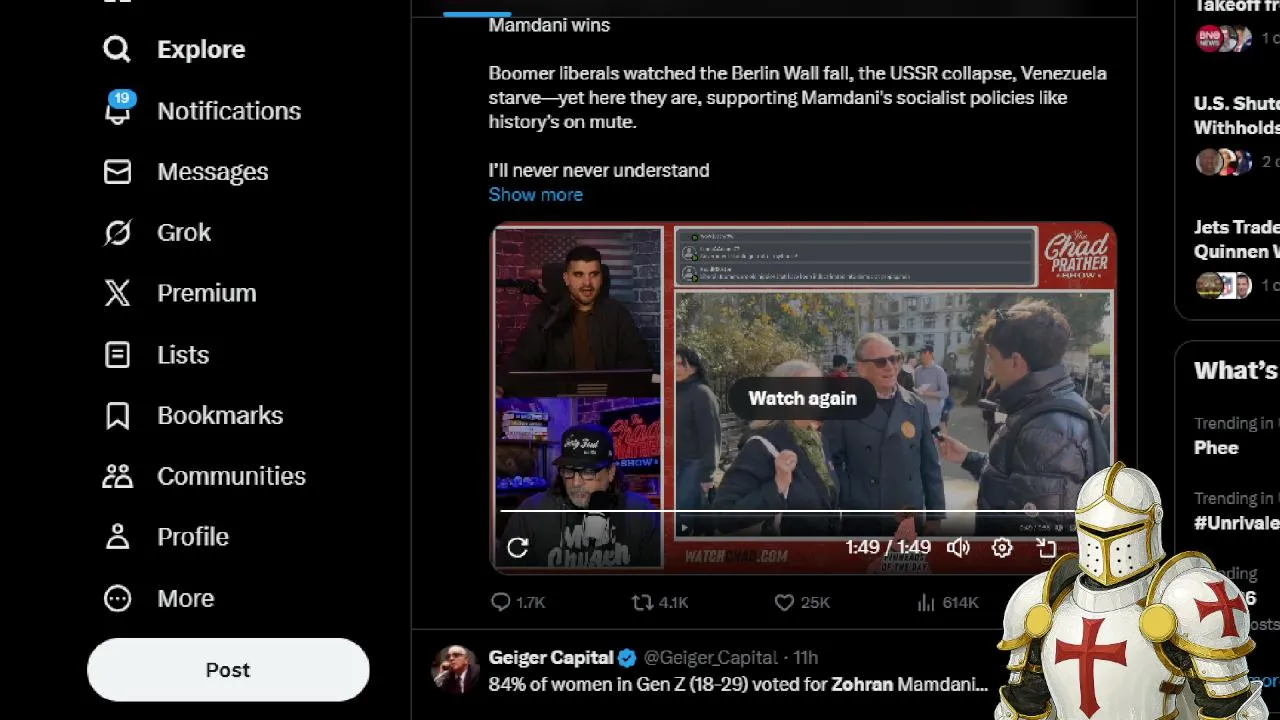1280x720 pixels.
Task: Reply to tweet with 1.7K comments
Action: click(x=518, y=602)
